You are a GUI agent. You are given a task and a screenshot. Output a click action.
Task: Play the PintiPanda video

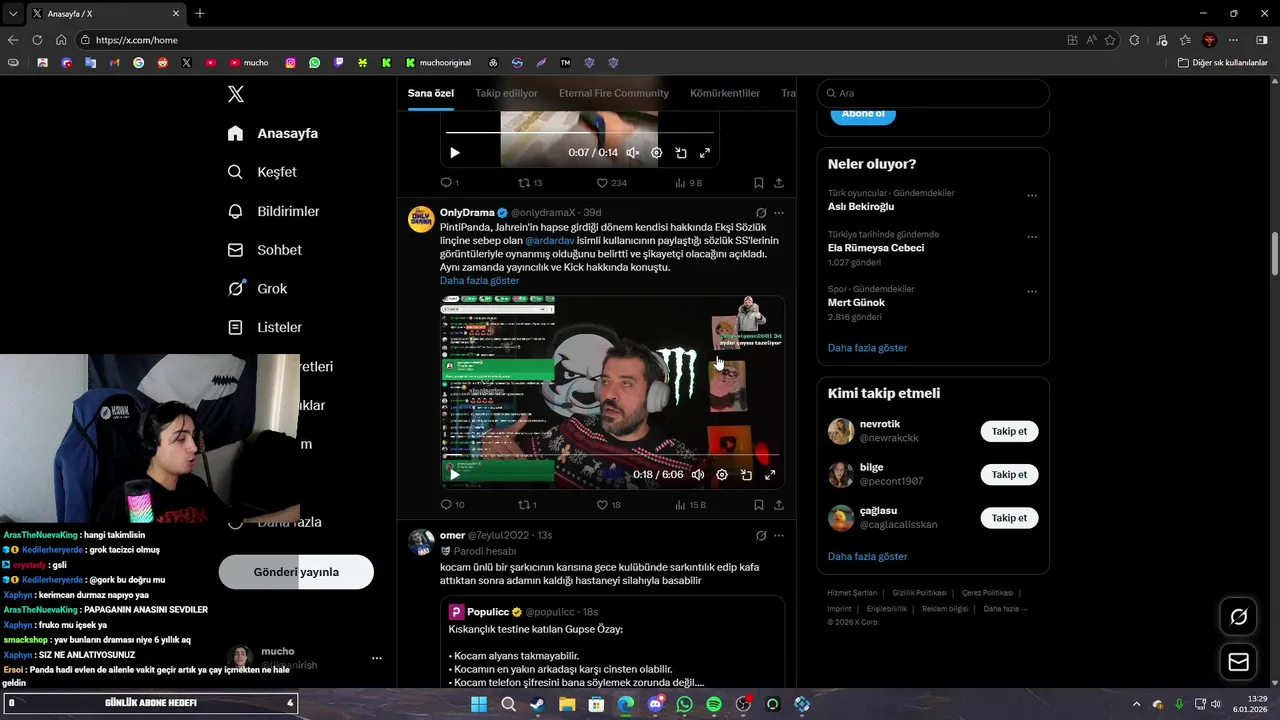pos(455,475)
